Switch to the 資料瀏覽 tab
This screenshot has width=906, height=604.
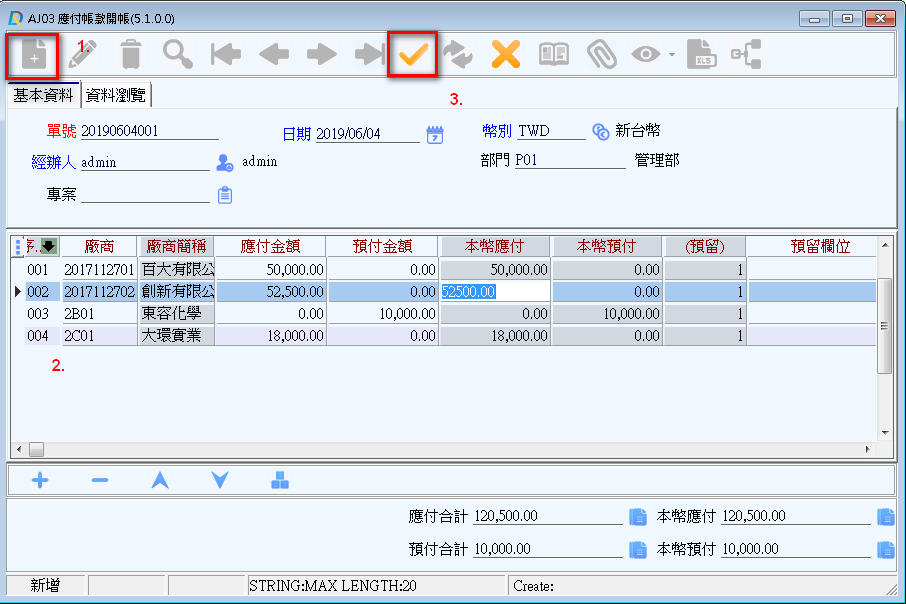[x=116, y=95]
